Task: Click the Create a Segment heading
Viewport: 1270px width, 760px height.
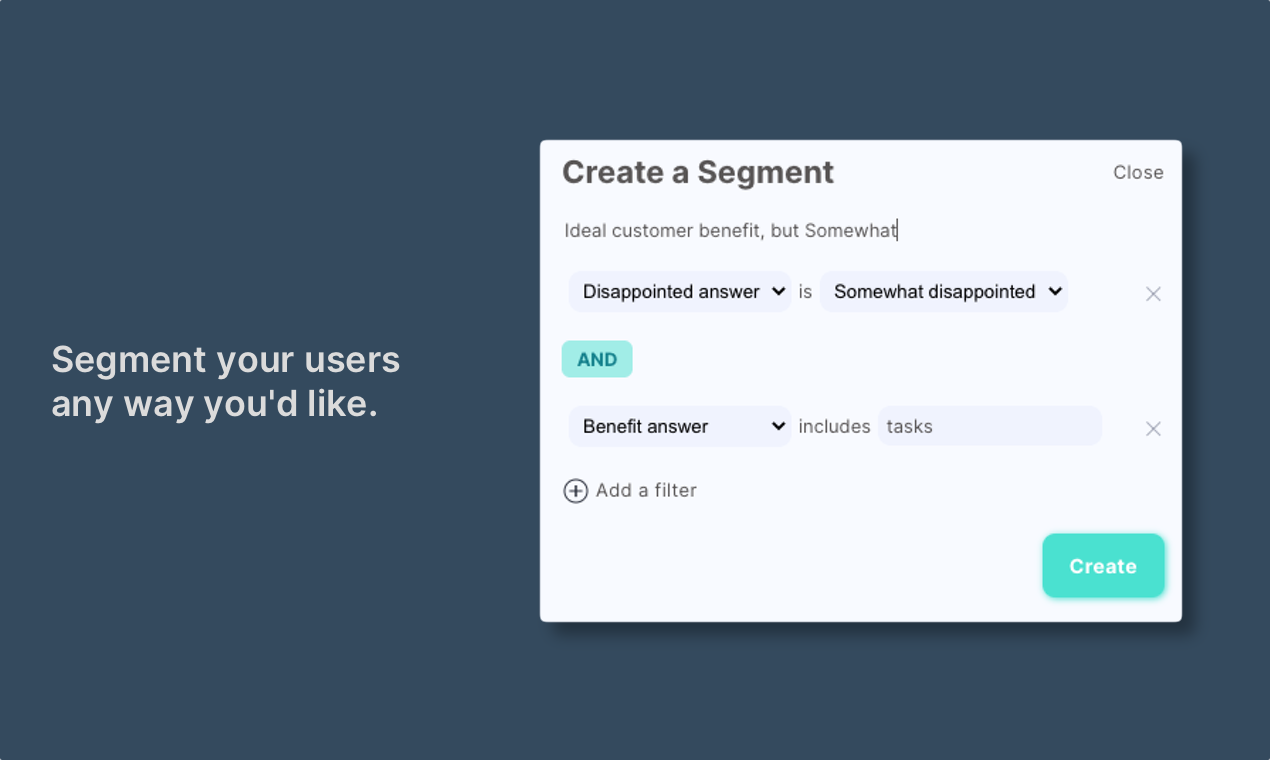Action: [x=697, y=172]
